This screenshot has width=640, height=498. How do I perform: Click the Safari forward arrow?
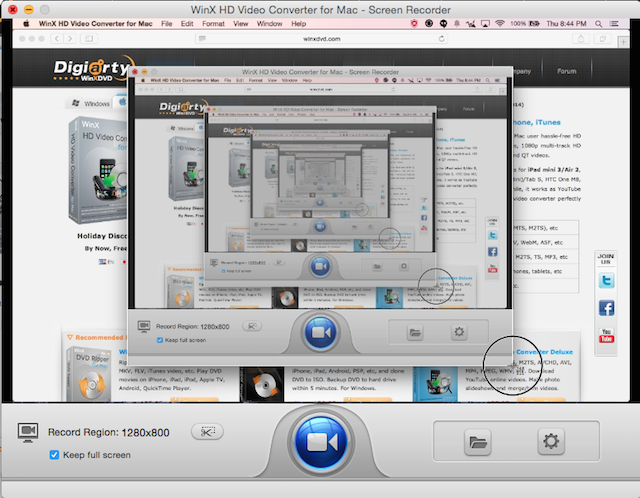coord(70,39)
